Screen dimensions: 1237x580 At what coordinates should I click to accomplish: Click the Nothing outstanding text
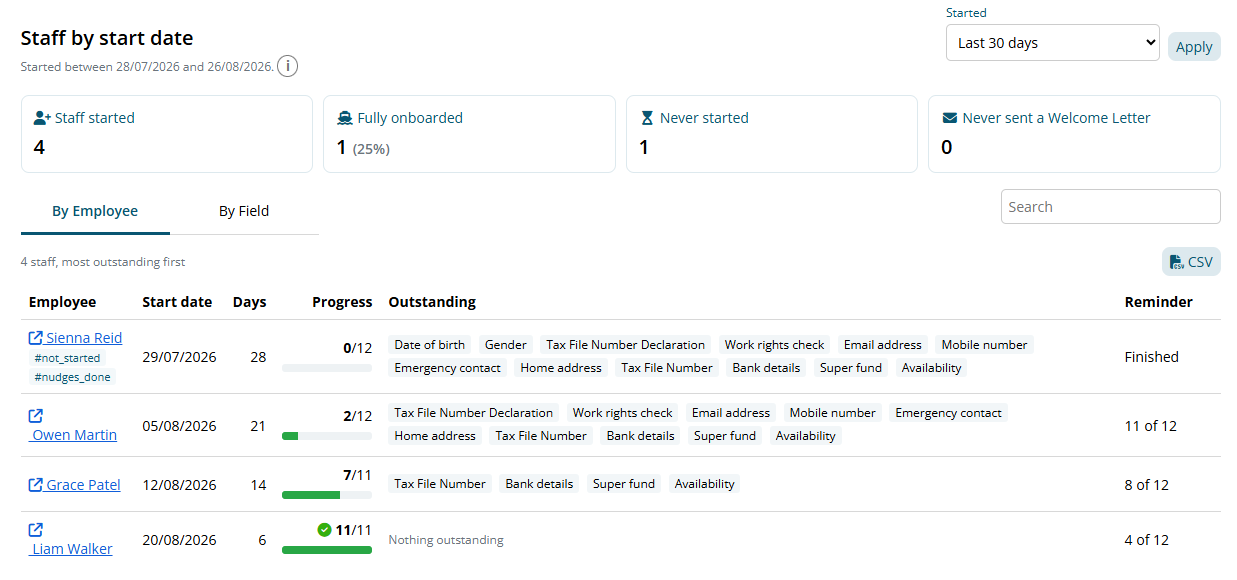(x=446, y=540)
